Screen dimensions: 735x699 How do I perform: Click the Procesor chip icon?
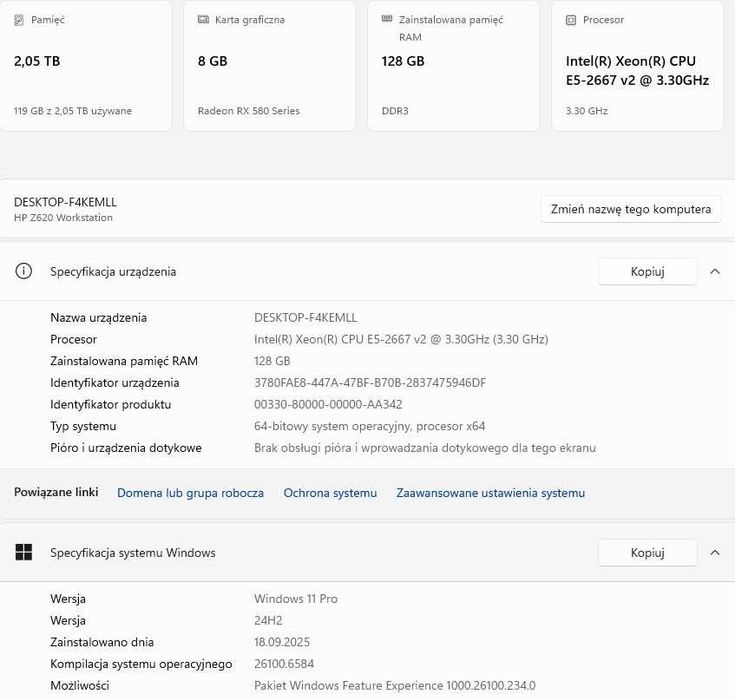(571, 20)
